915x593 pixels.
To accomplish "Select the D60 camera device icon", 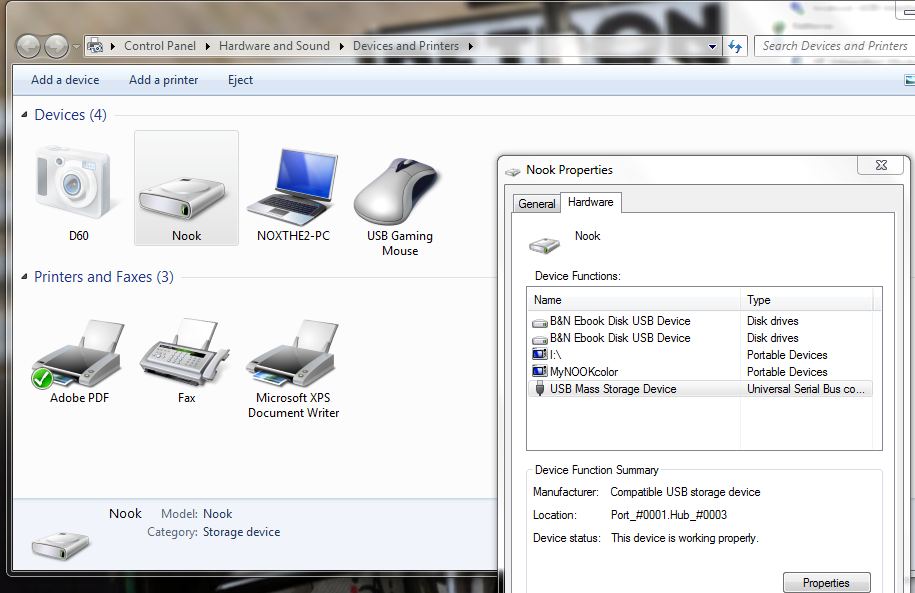I will [74, 183].
